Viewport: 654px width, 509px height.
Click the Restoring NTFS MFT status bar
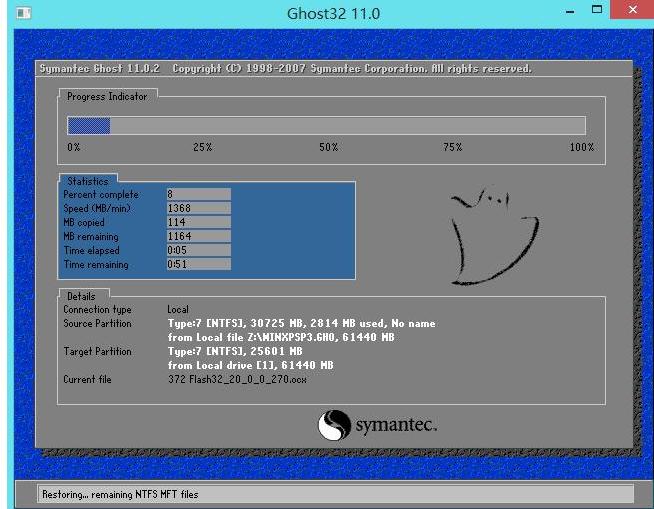[x=335, y=494]
